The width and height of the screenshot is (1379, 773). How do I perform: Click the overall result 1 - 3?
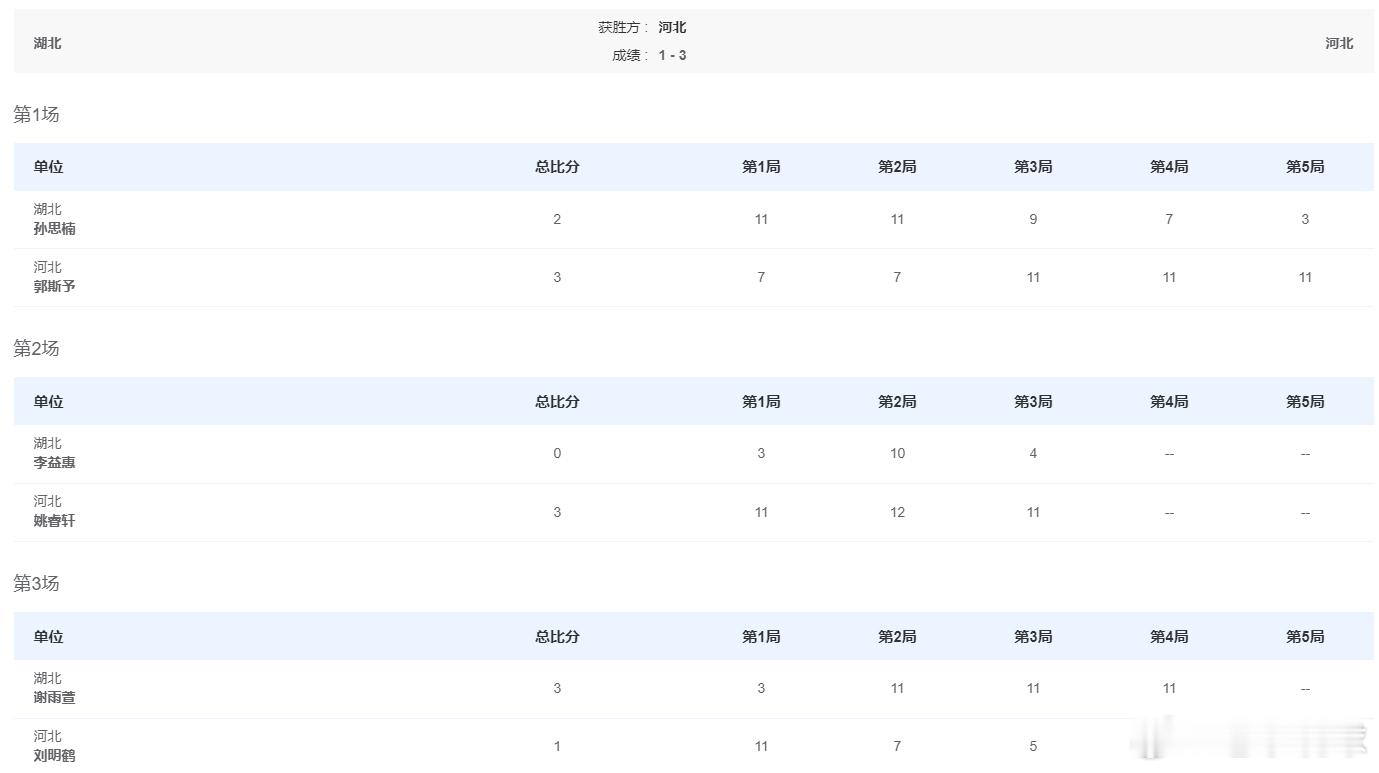pos(672,55)
